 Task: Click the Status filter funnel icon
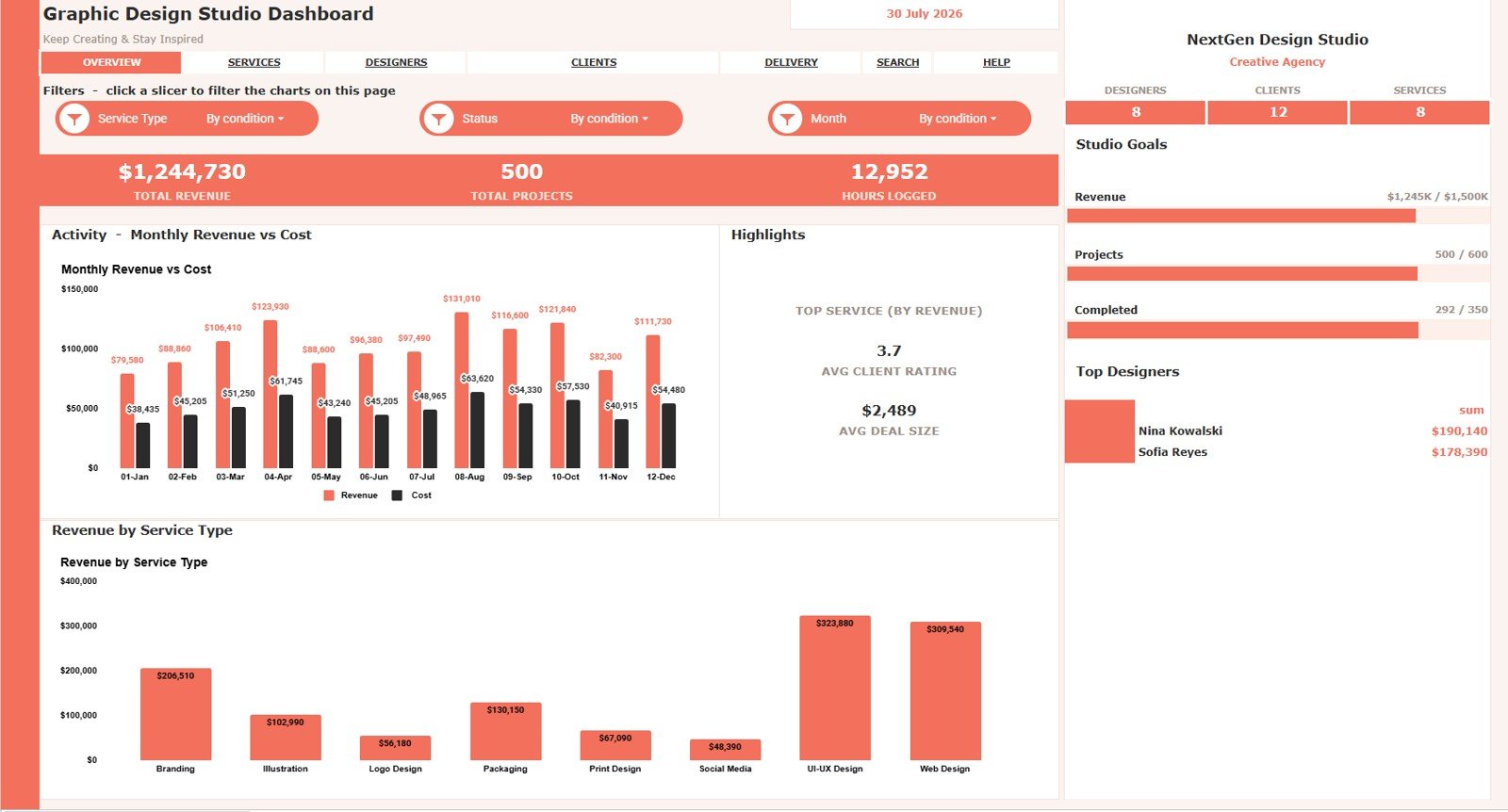point(437,119)
